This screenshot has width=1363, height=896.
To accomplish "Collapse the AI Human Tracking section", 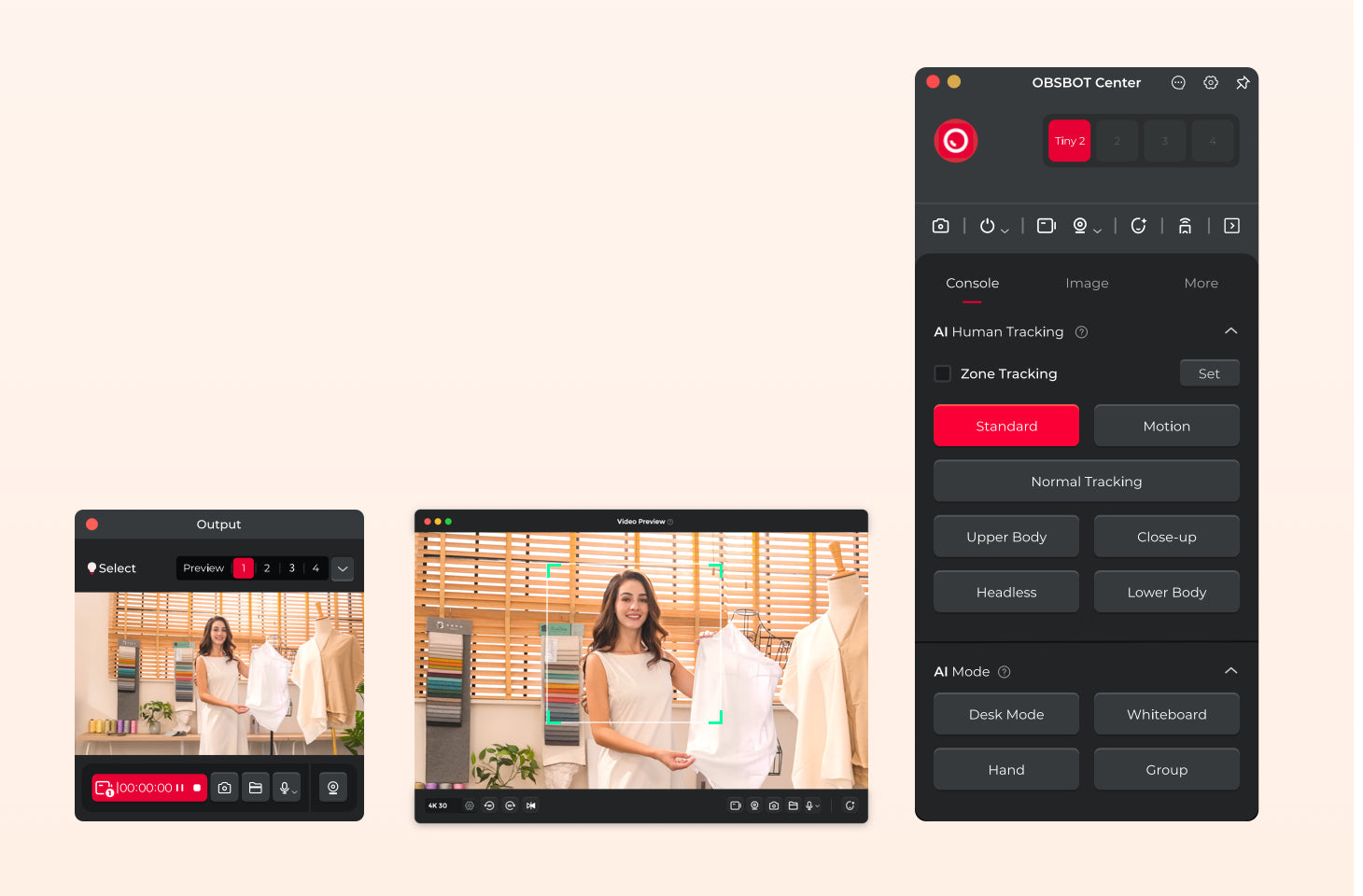I will (1230, 331).
